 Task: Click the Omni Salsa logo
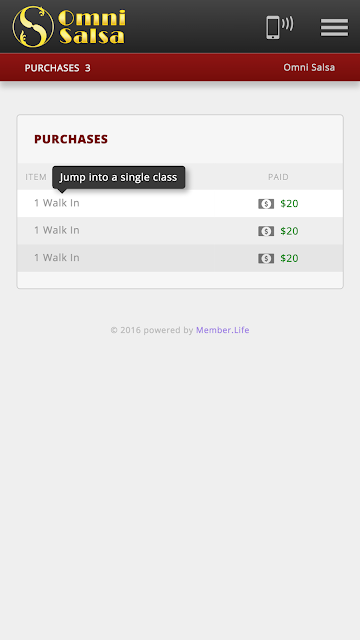point(69,27)
